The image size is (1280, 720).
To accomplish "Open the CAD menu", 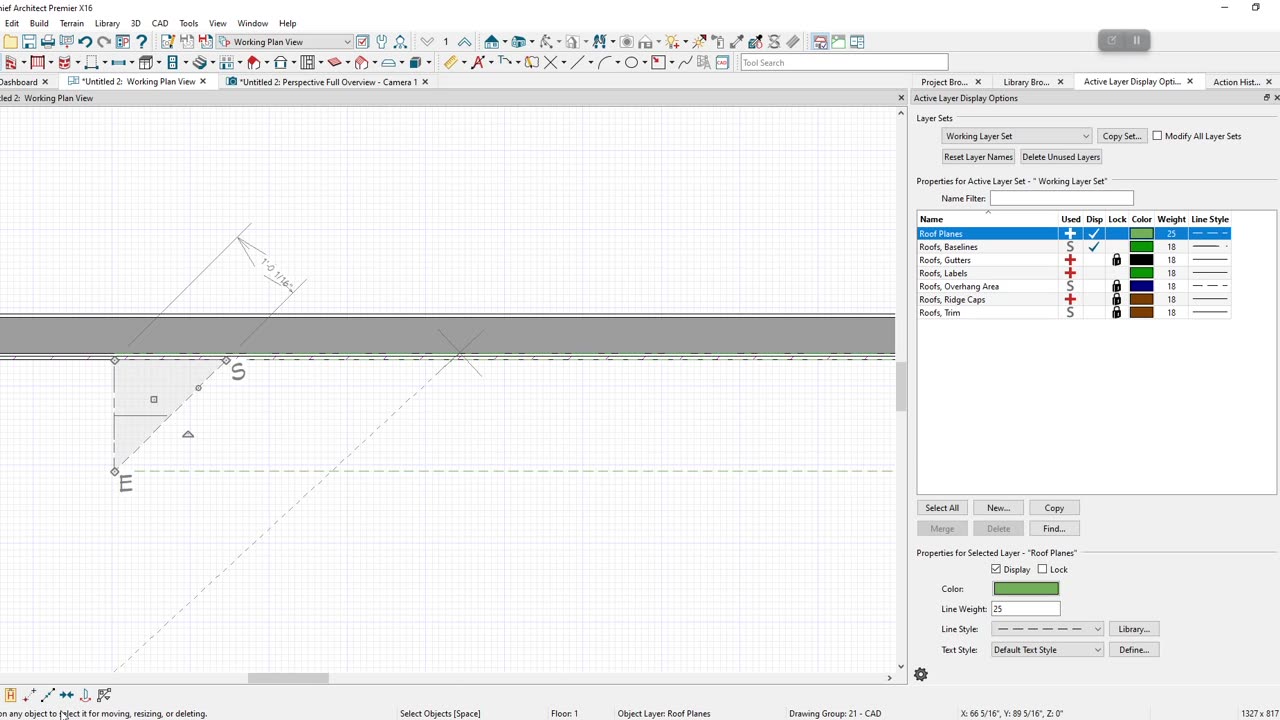I will tap(160, 23).
